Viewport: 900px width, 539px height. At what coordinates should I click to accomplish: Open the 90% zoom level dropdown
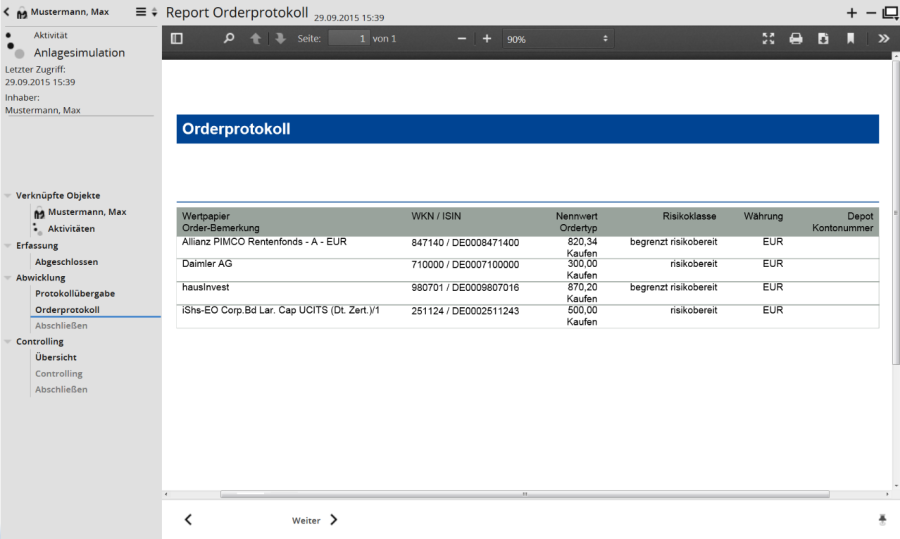556,39
